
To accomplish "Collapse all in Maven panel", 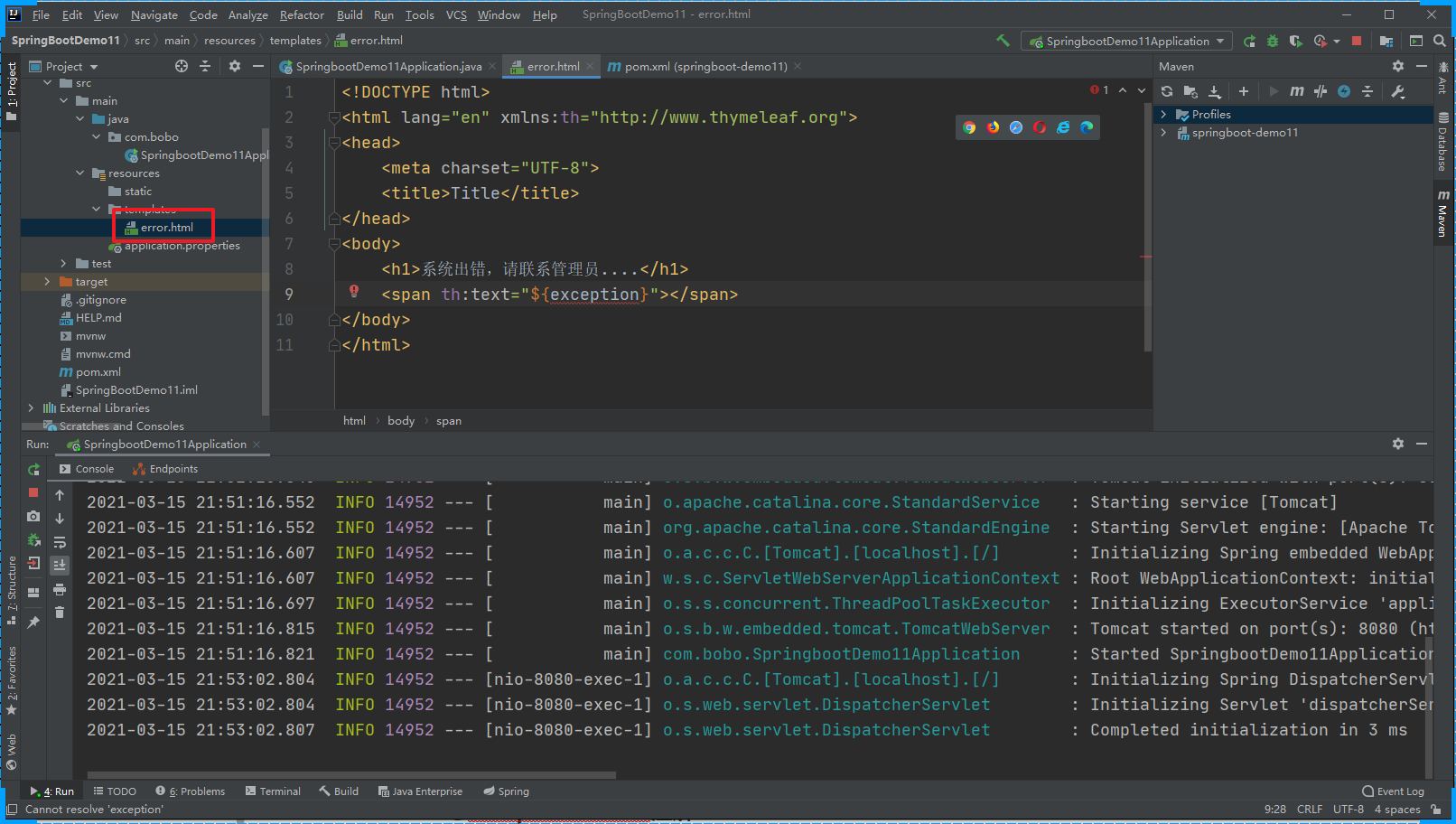I will tap(1367, 91).
